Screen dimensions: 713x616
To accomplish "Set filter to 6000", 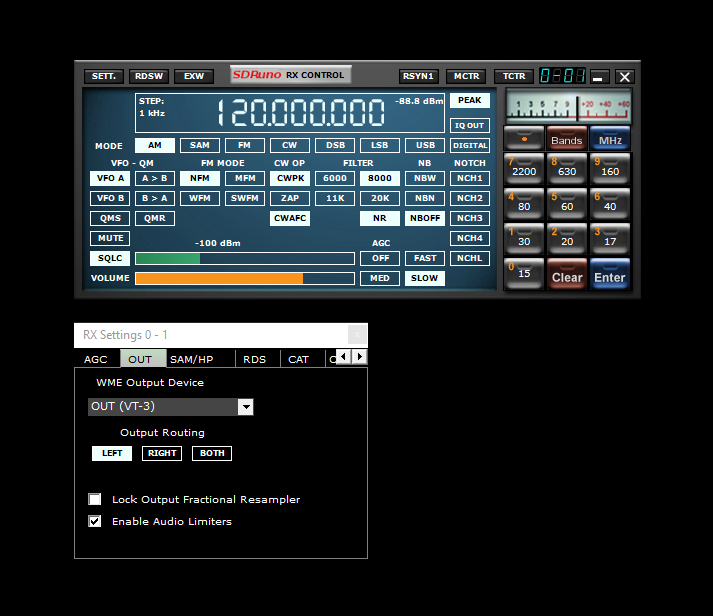I will [335, 178].
